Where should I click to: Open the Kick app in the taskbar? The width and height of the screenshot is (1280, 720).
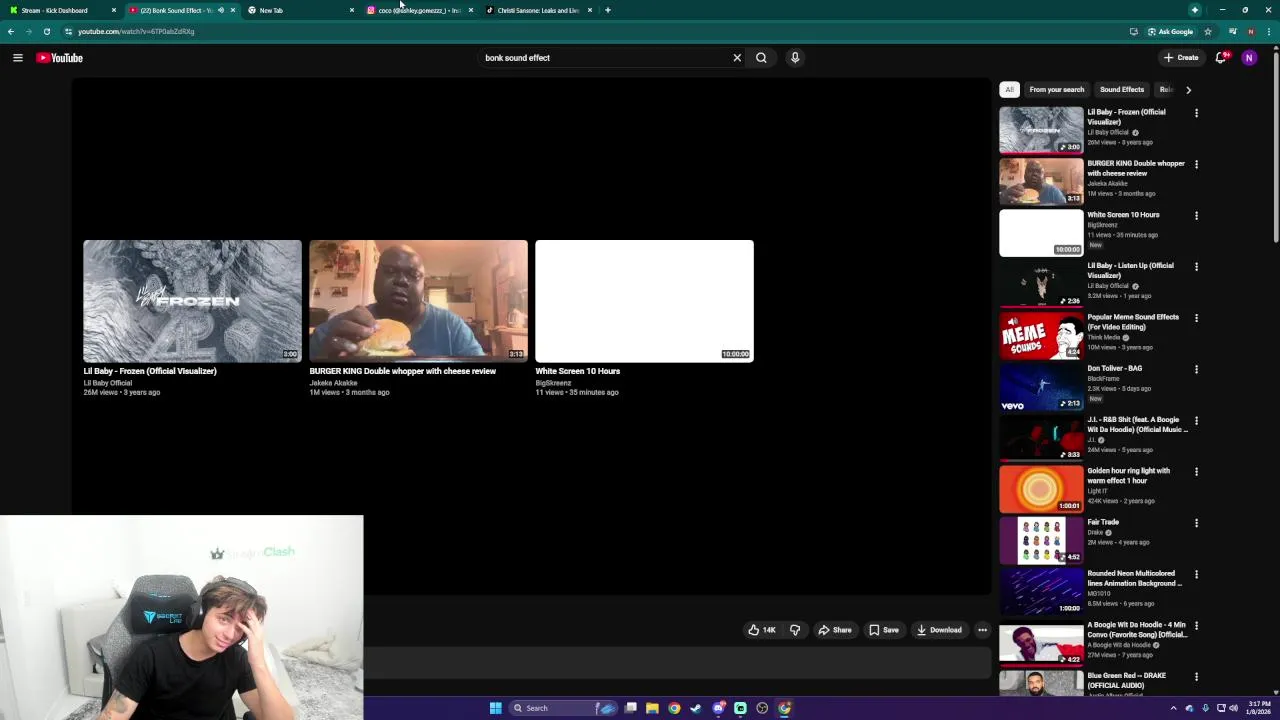(740, 708)
